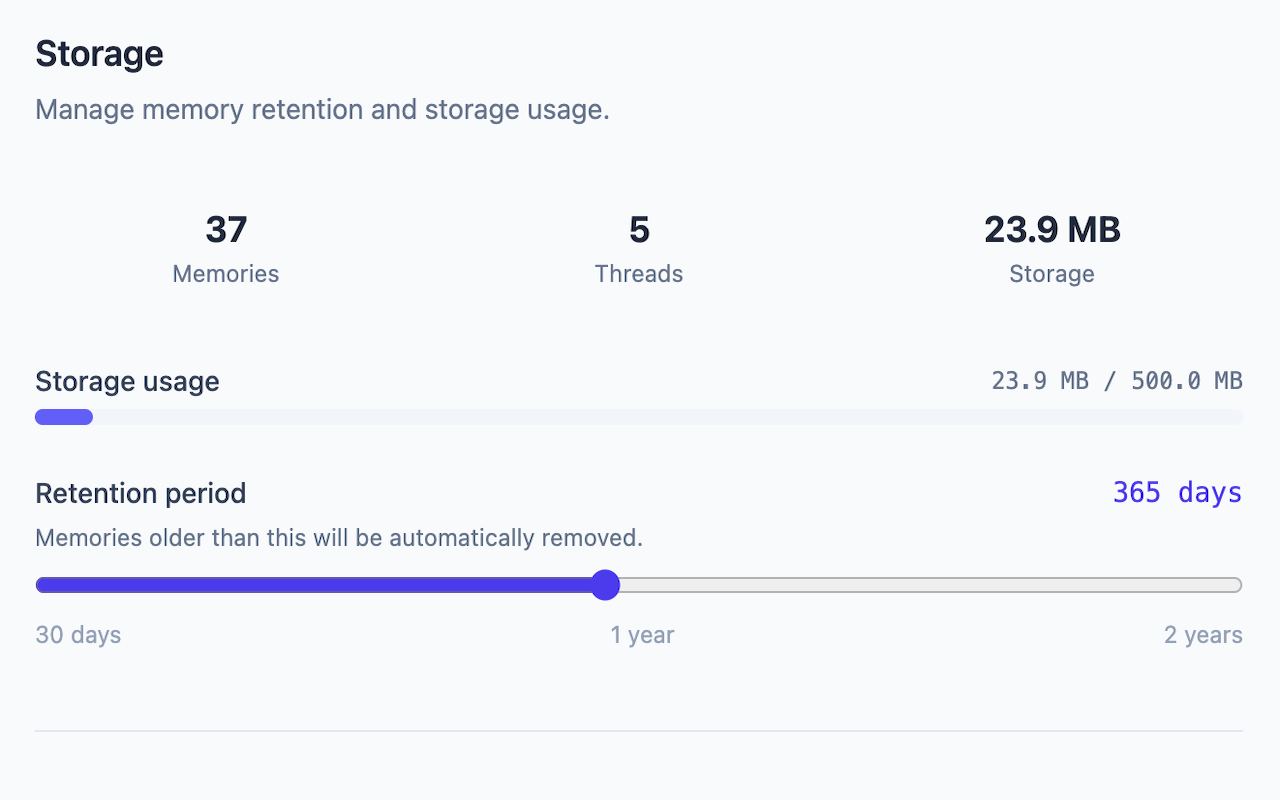Click the "23.9 MB / 500.0 MB" usage text

1117,381
